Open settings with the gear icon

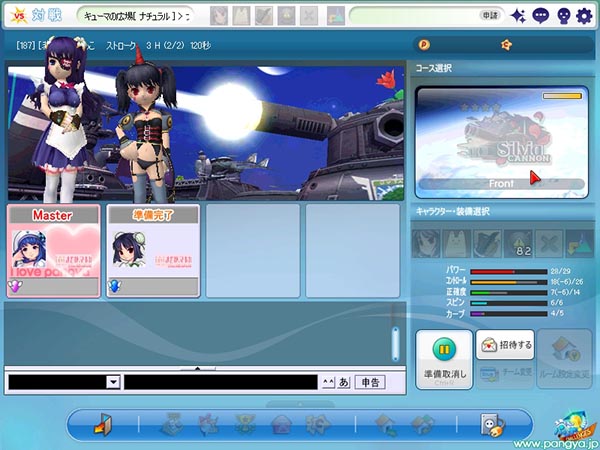(x=584, y=16)
